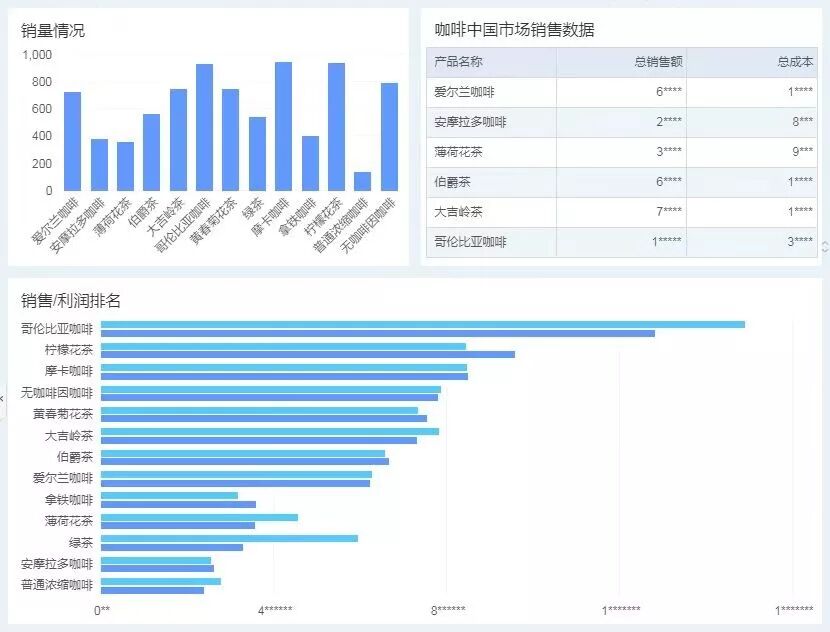Click the dark-blue 黄春菊花茶 bar in ranking
The image size is (830, 632).
click(264, 419)
